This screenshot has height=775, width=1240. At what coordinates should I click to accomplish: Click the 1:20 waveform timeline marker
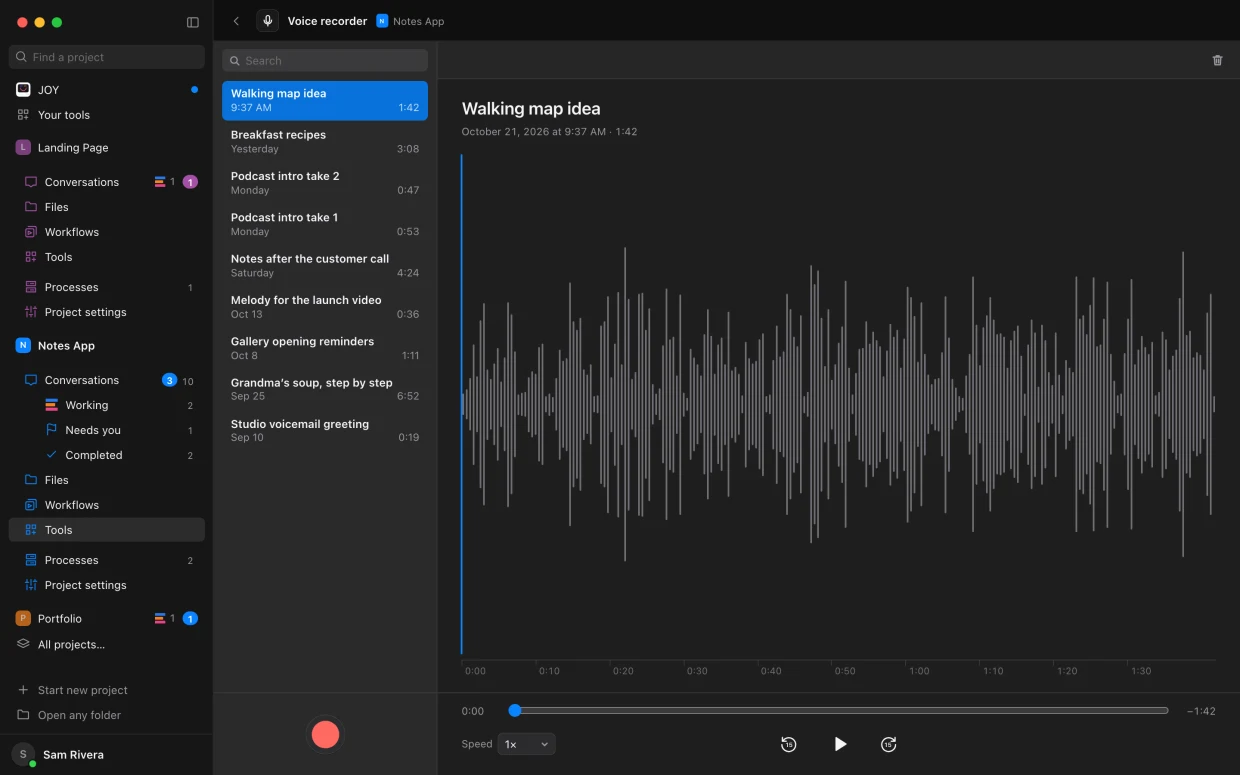coord(1067,671)
